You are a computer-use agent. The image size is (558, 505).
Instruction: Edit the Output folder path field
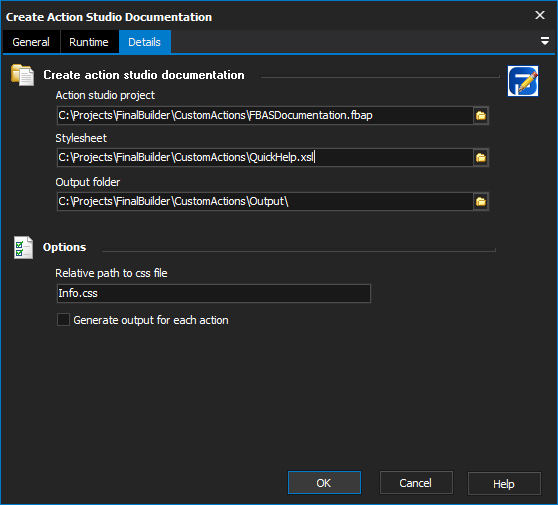click(265, 202)
